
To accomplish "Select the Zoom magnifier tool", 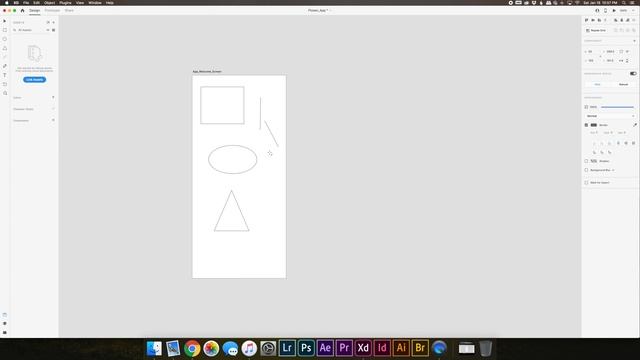I will coord(5,93).
